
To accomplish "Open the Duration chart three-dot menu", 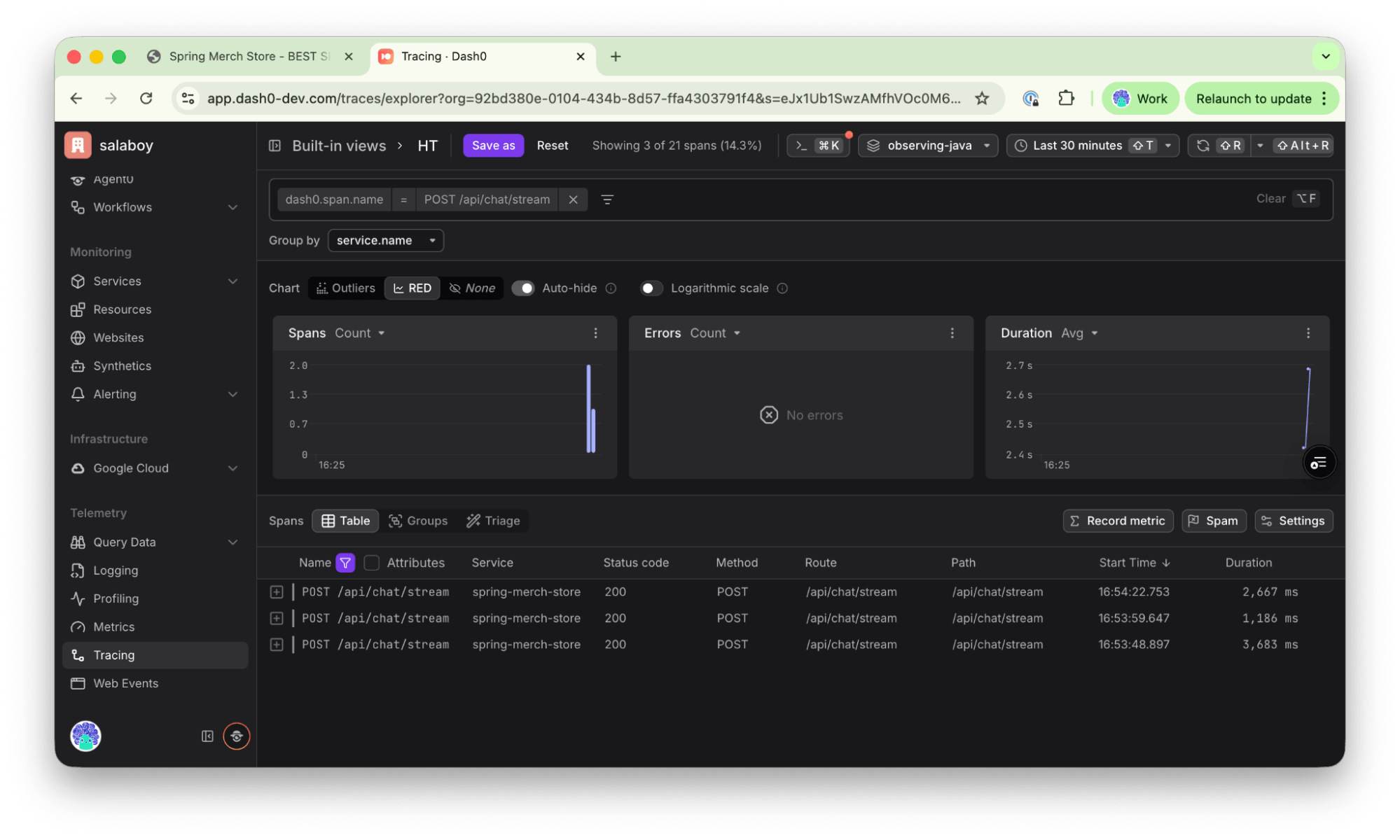I will [1308, 333].
